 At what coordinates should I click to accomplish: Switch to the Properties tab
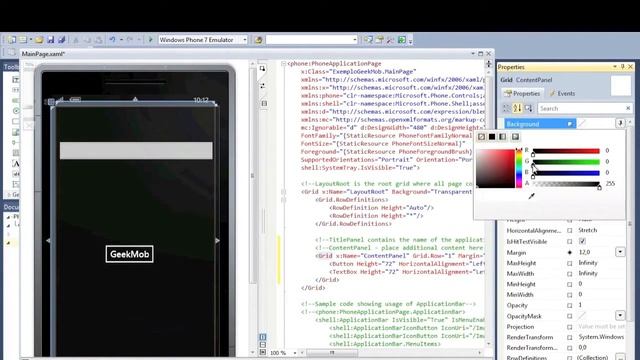point(522,93)
